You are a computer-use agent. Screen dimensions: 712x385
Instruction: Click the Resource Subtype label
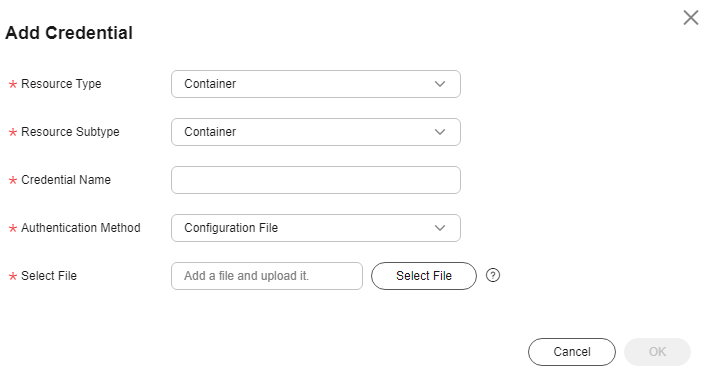point(70,132)
